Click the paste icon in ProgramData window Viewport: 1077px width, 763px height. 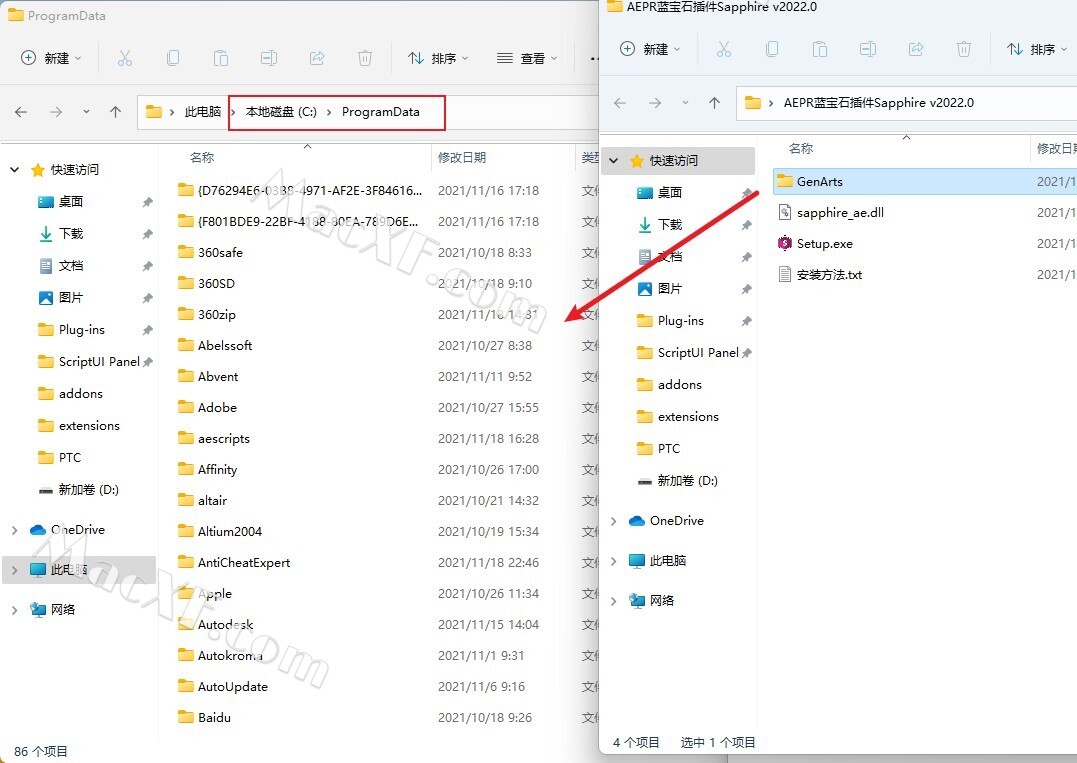point(220,58)
